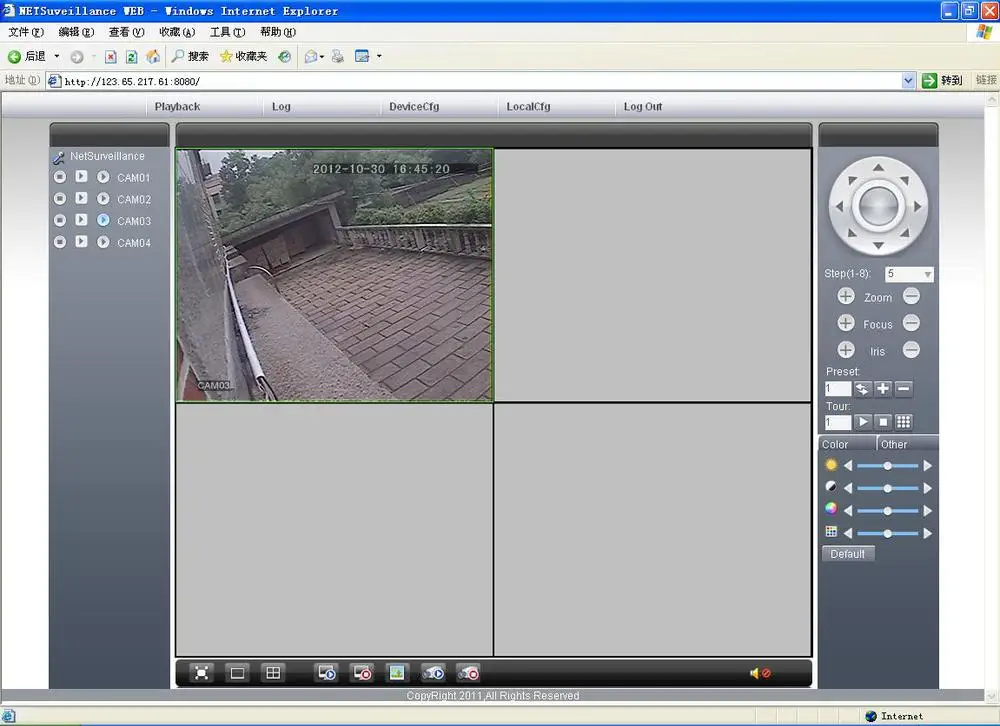Click the Focus minus button
This screenshot has height=726, width=1000.
pos(911,323)
